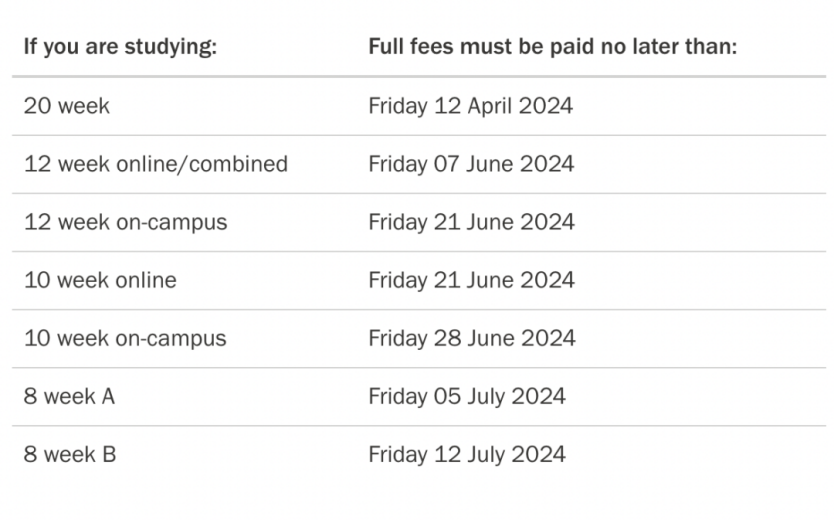Click the fee deadline for 12 week on-campus
Viewport: 834px width, 520px height.
[x=471, y=221]
